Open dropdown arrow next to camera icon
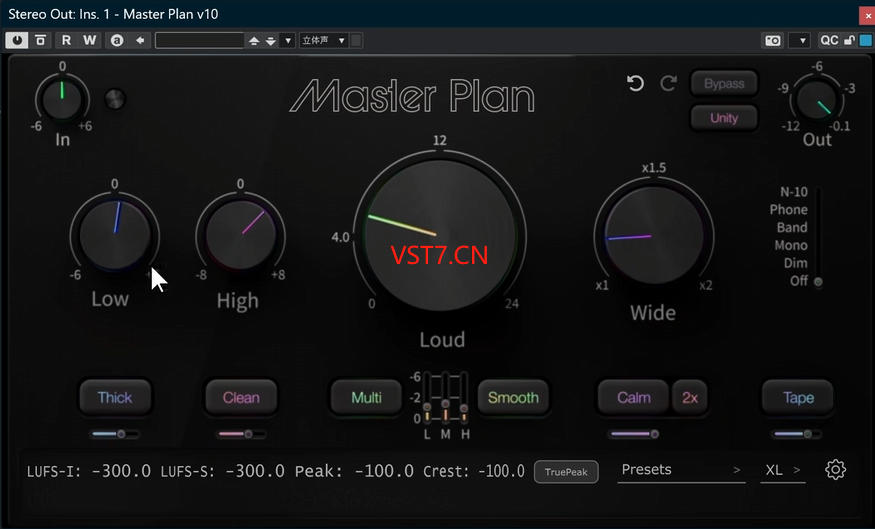The image size is (875, 529). pyautogui.click(x=802, y=40)
